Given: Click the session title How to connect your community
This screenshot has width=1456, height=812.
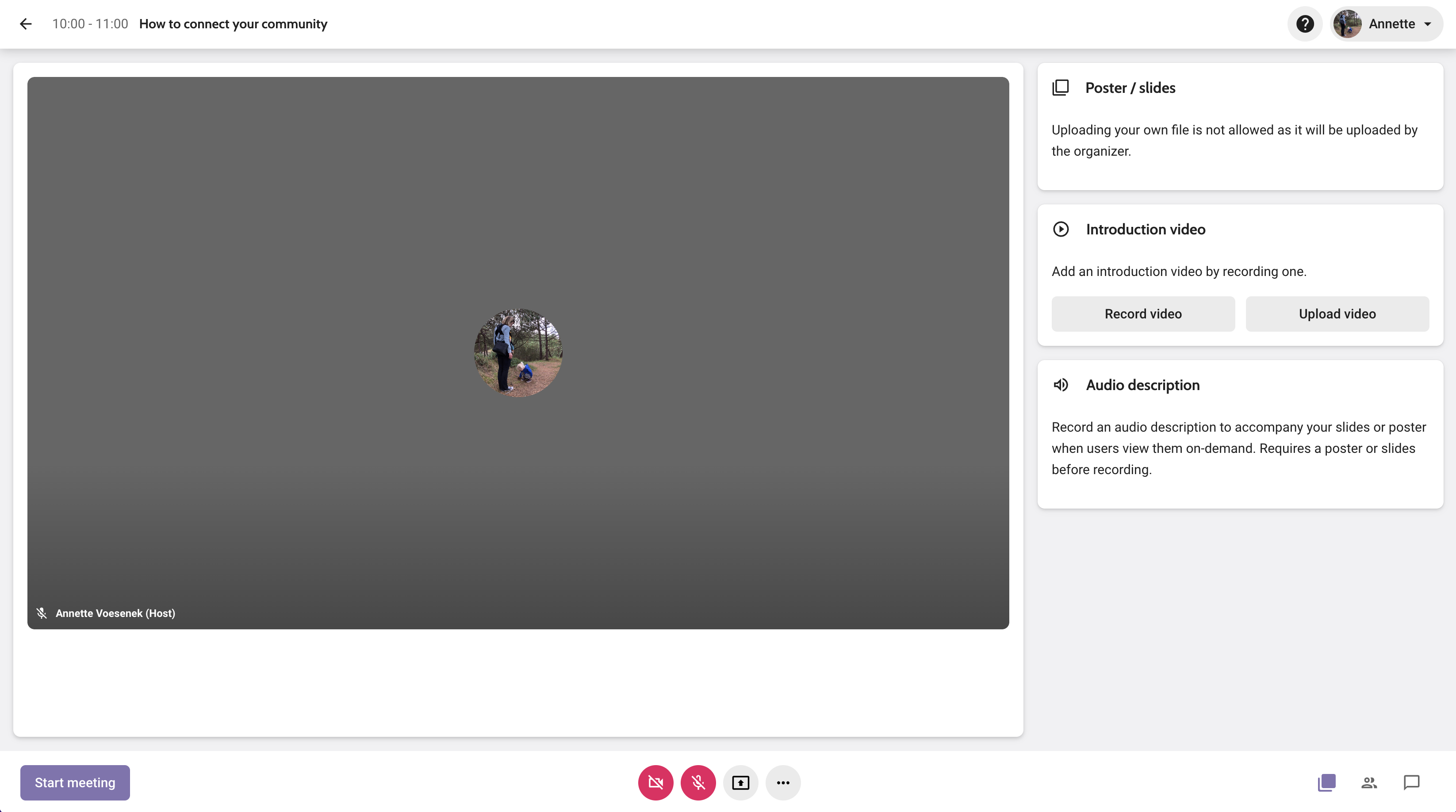Looking at the screenshot, I should 233,24.
